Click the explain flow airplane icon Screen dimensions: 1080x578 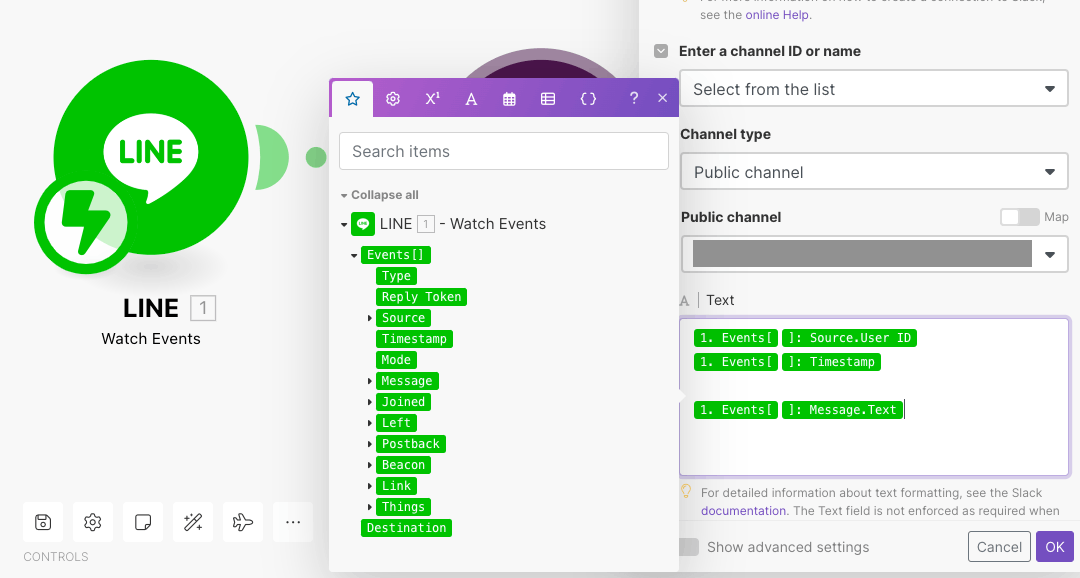click(x=243, y=522)
